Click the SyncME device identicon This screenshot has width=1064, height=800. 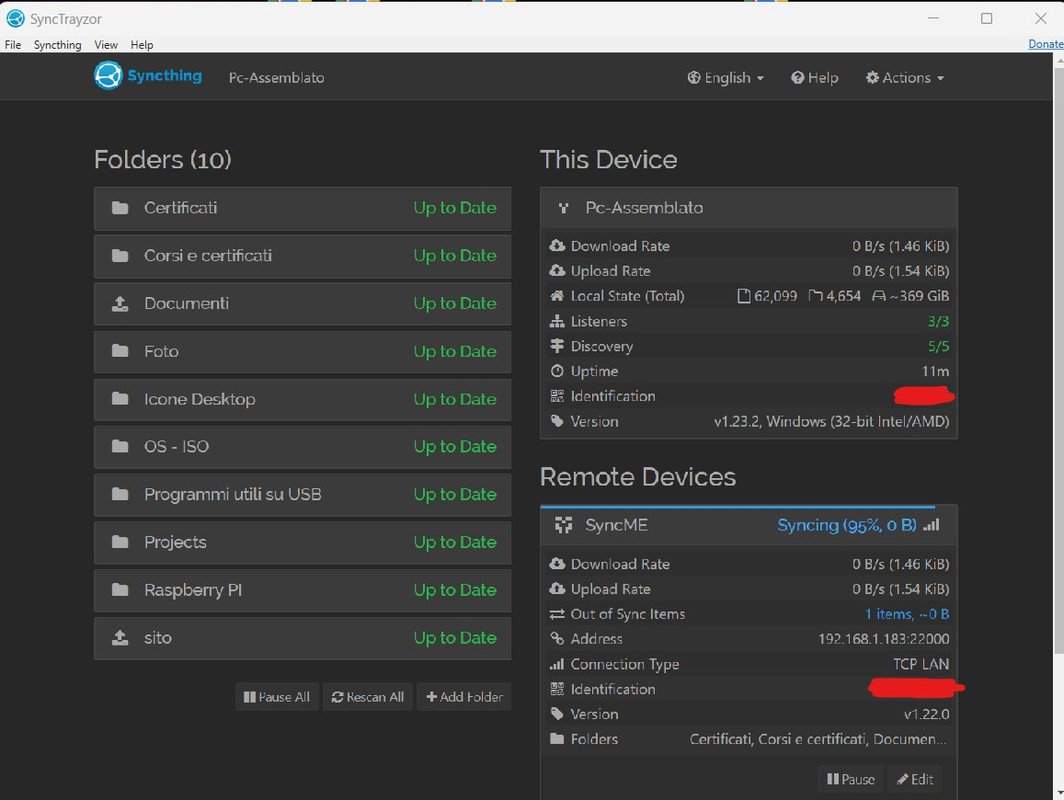coord(563,525)
